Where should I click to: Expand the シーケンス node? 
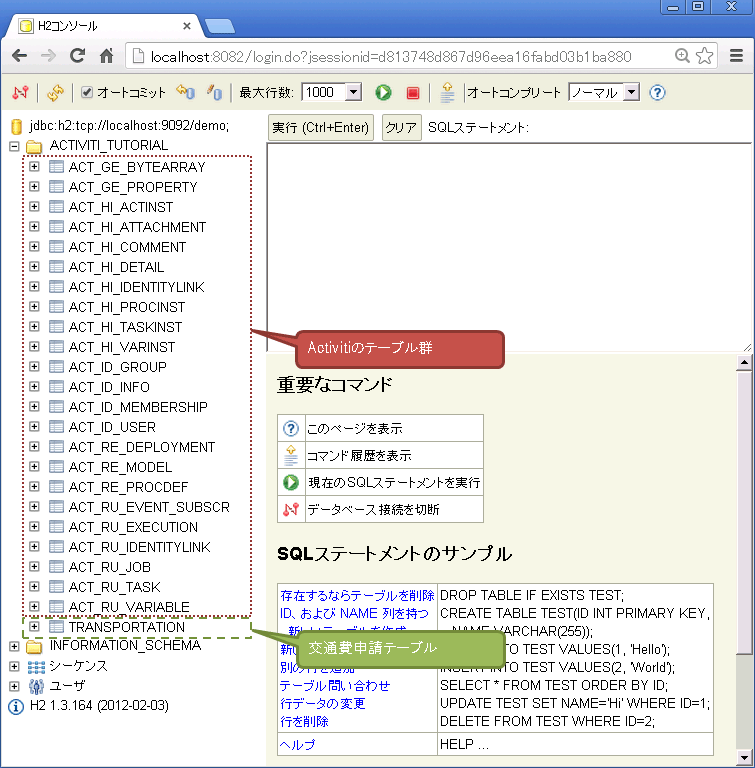[x=14, y=666]
